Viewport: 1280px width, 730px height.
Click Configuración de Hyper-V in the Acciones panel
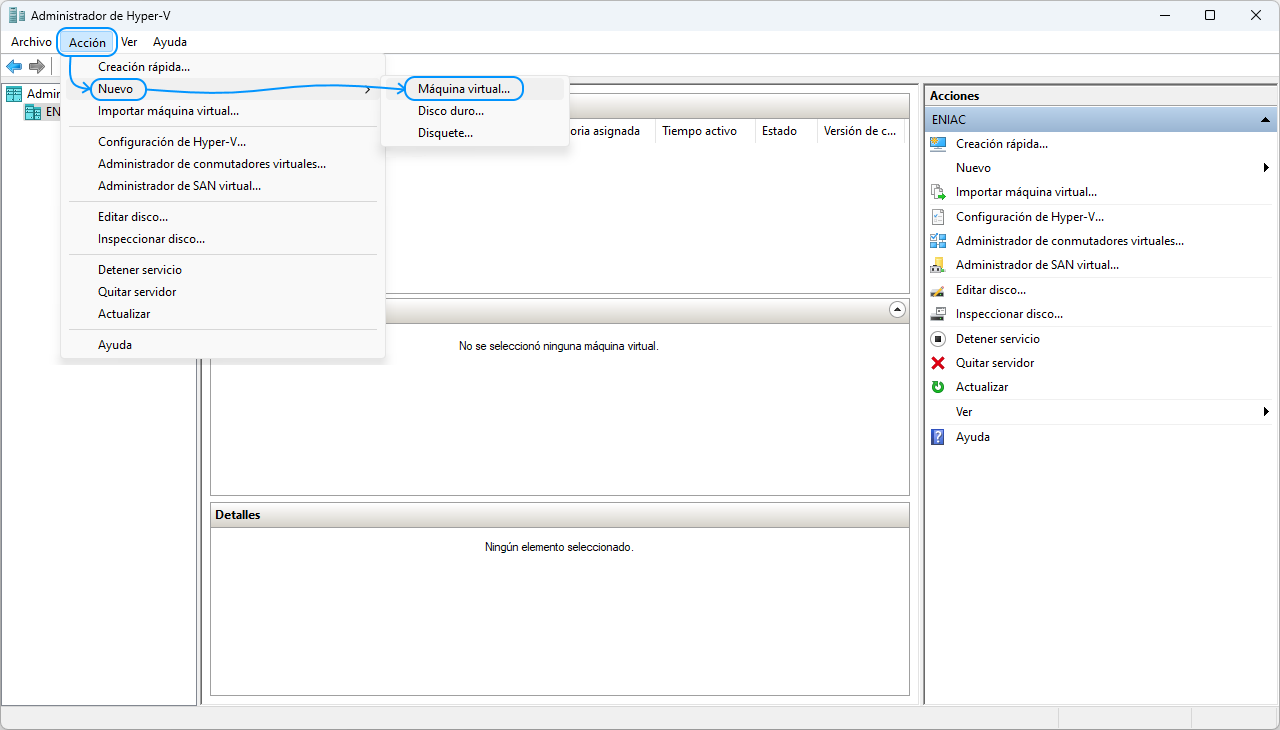coord(1030,217)
